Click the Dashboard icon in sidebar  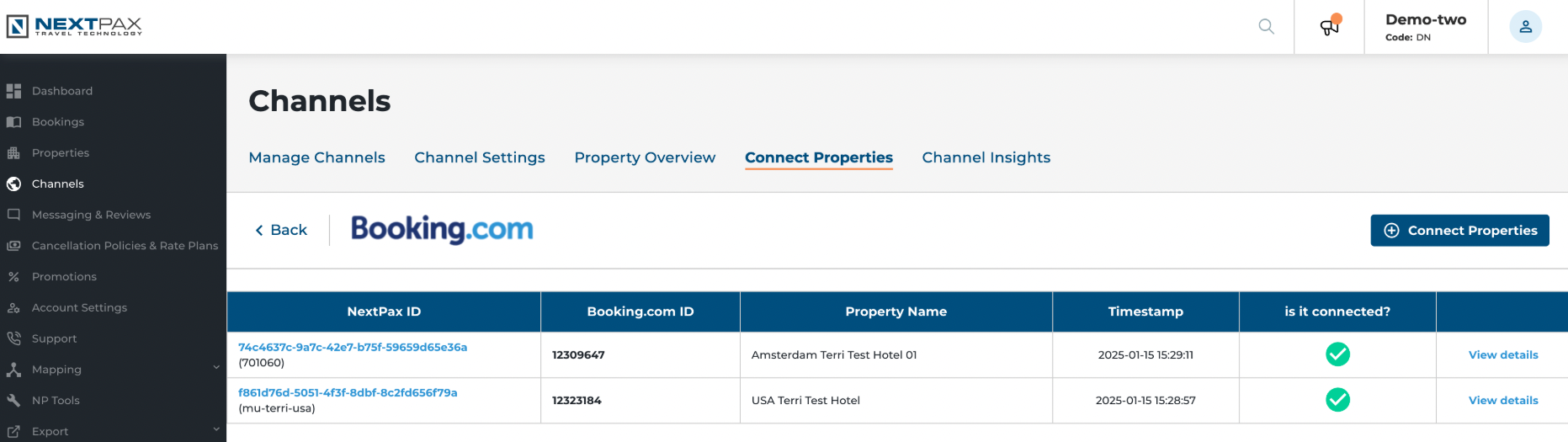(13, 91)
